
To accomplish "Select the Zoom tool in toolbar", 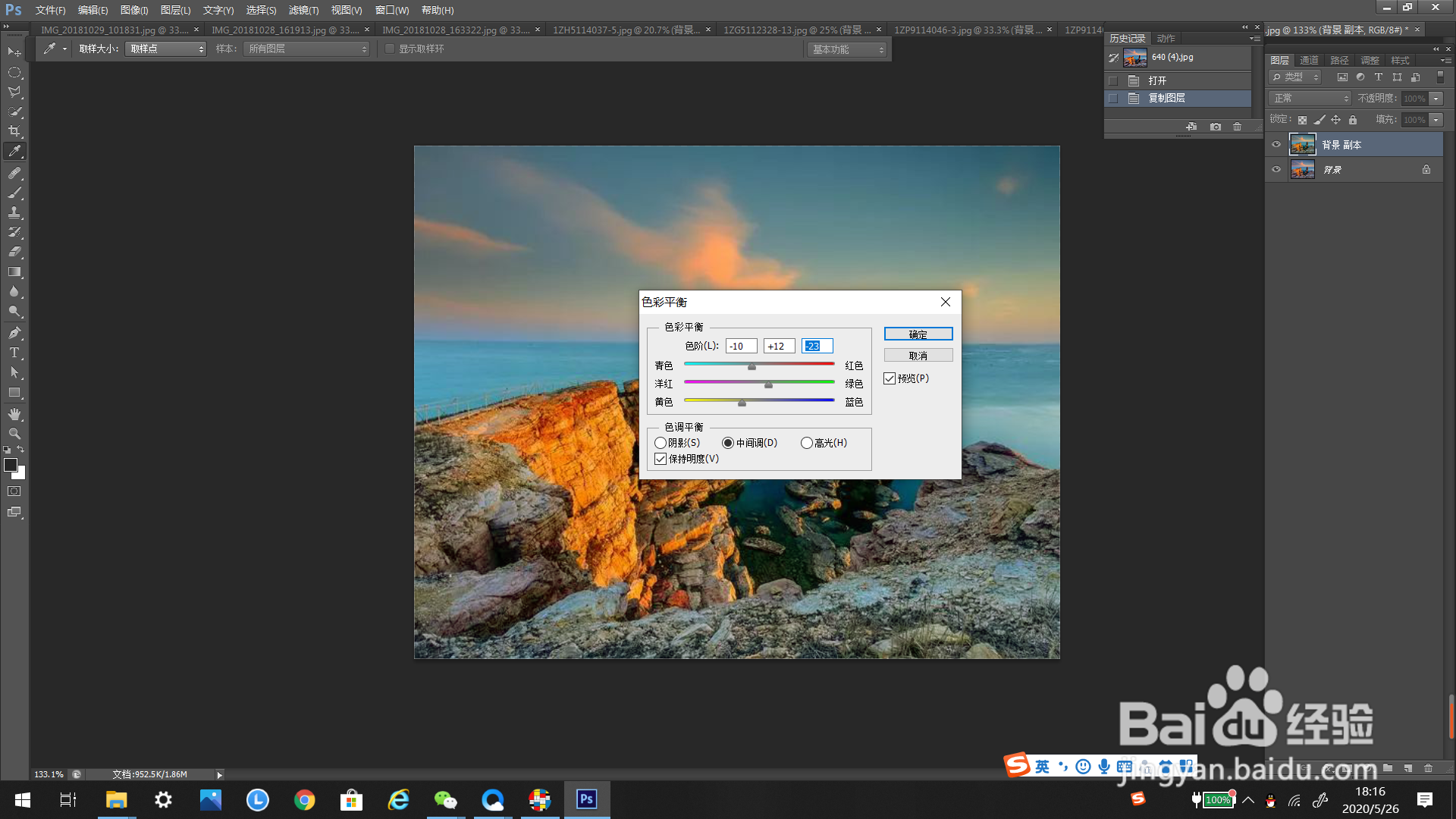I will pos(14,434).
